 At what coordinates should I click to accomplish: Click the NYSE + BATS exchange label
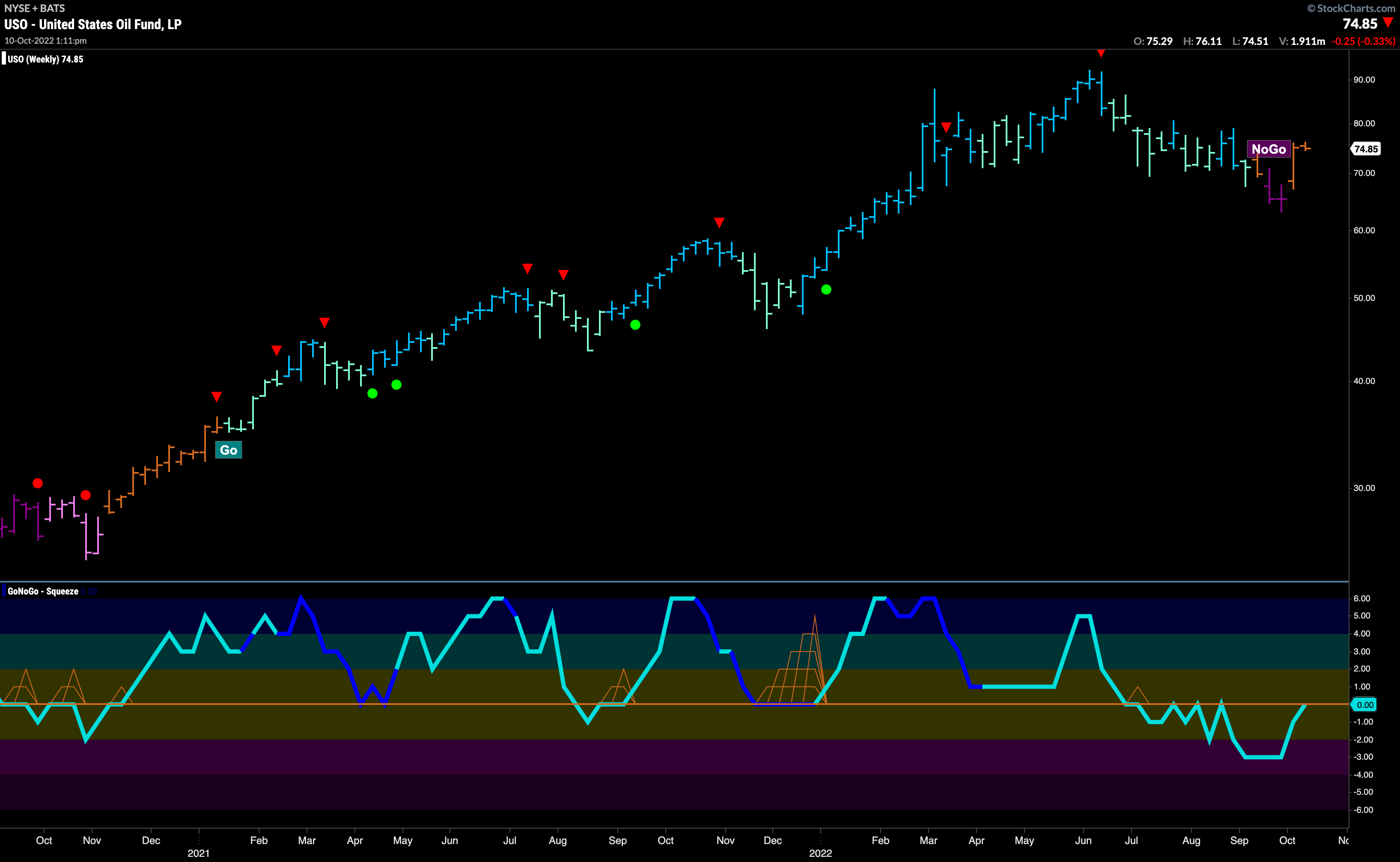pos(35,8)
